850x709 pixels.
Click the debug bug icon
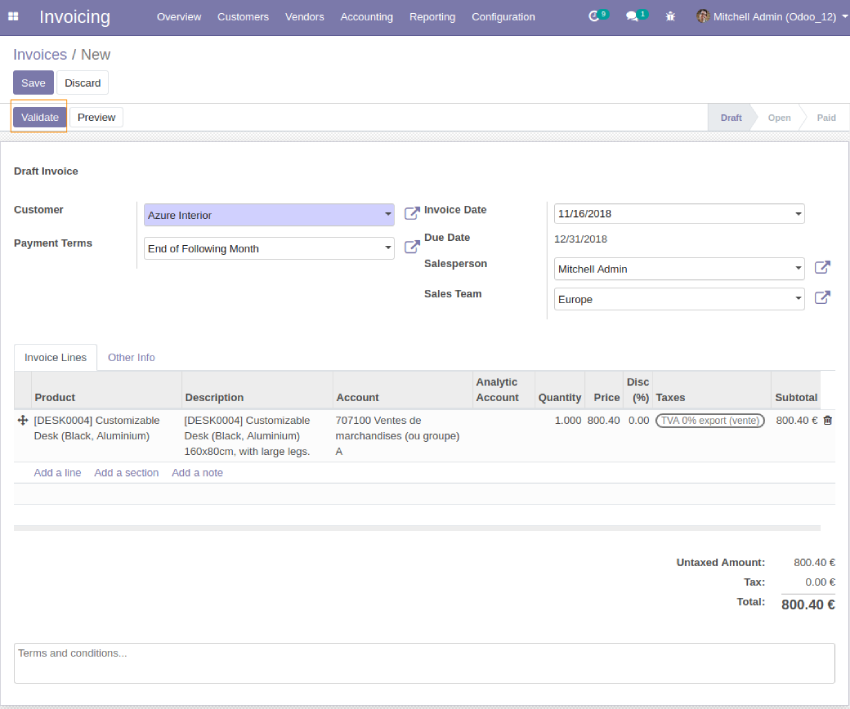pyautogui.click(x=670, y=17)
